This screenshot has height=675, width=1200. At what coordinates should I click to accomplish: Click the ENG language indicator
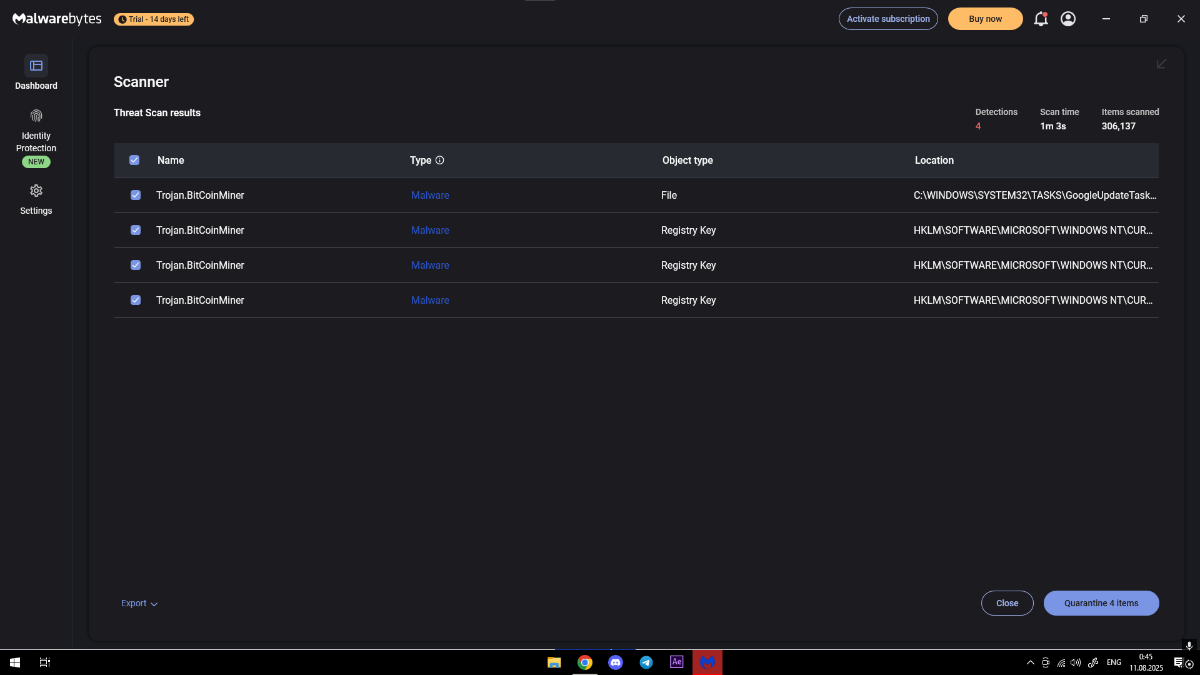click(1113, 662)
